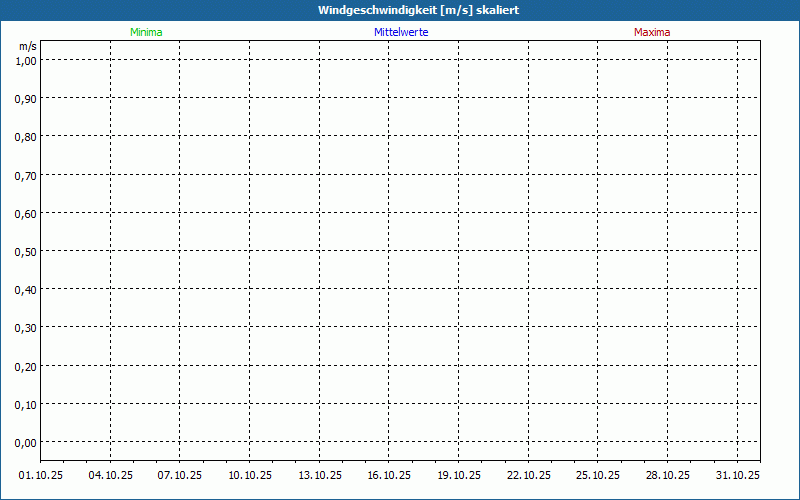Click the 0,30 y-axis label
The height and width of the screenshot is (500, 800).
click(26, 327)
